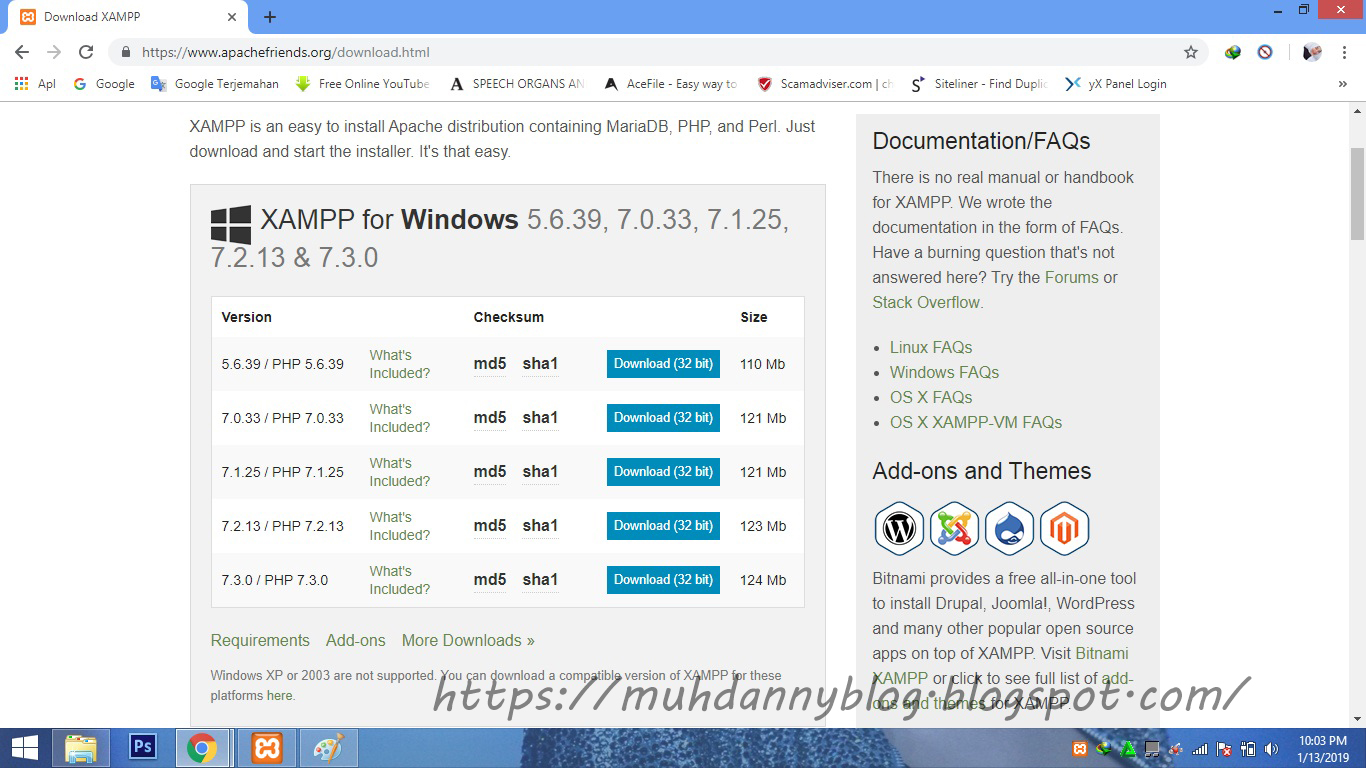Click the Joomla add-on icon
The width and height of the screenshot is (1366, 768).
point(954,529)
